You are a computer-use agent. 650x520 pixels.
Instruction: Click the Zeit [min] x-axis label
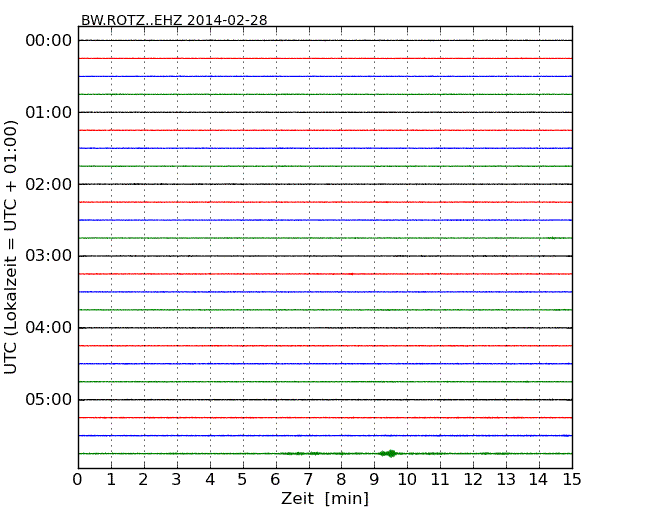coord(325,498)
